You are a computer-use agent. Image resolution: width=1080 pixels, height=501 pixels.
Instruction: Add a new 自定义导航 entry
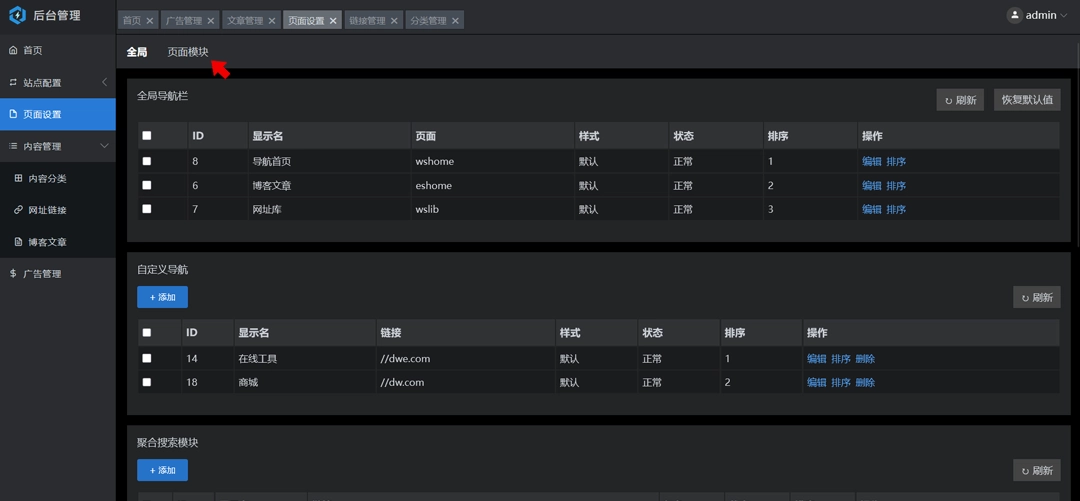(162, 297)
